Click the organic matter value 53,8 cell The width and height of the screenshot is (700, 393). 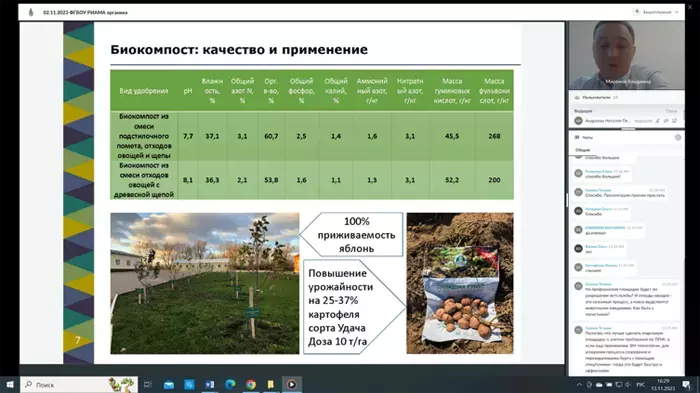pos(271,180)
